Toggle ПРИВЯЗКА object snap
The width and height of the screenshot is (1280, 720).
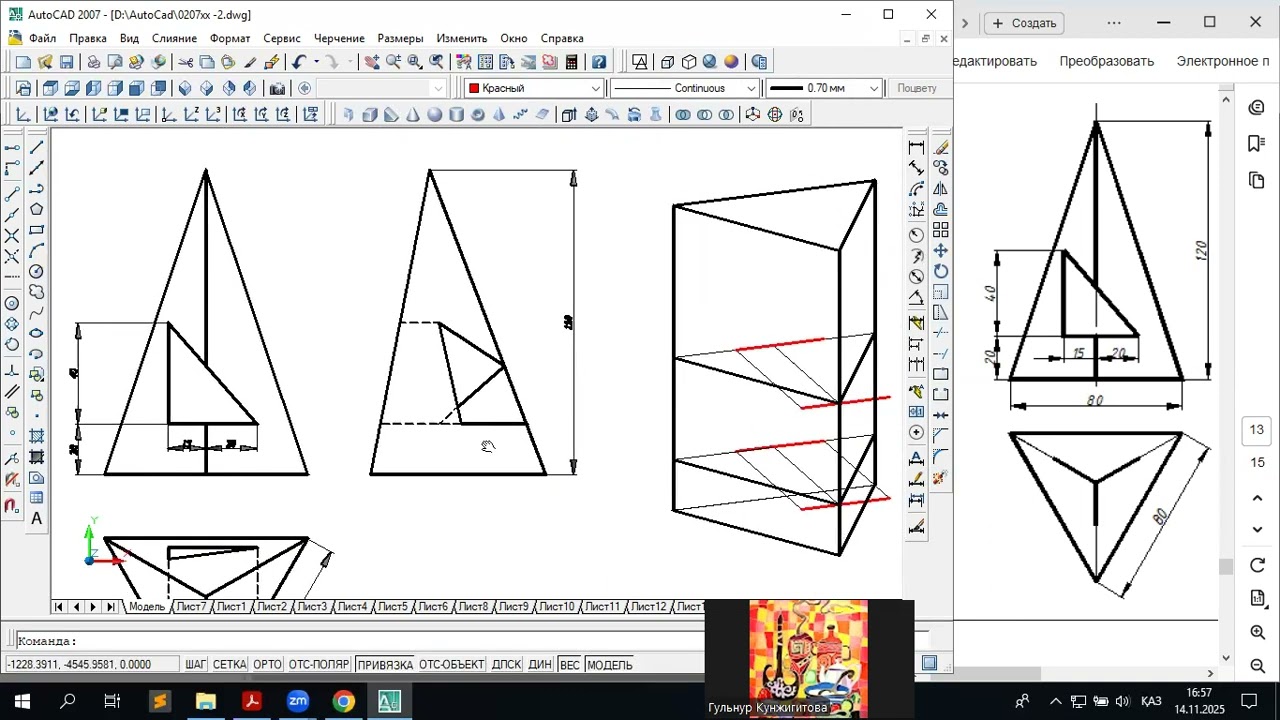(385, 665)
